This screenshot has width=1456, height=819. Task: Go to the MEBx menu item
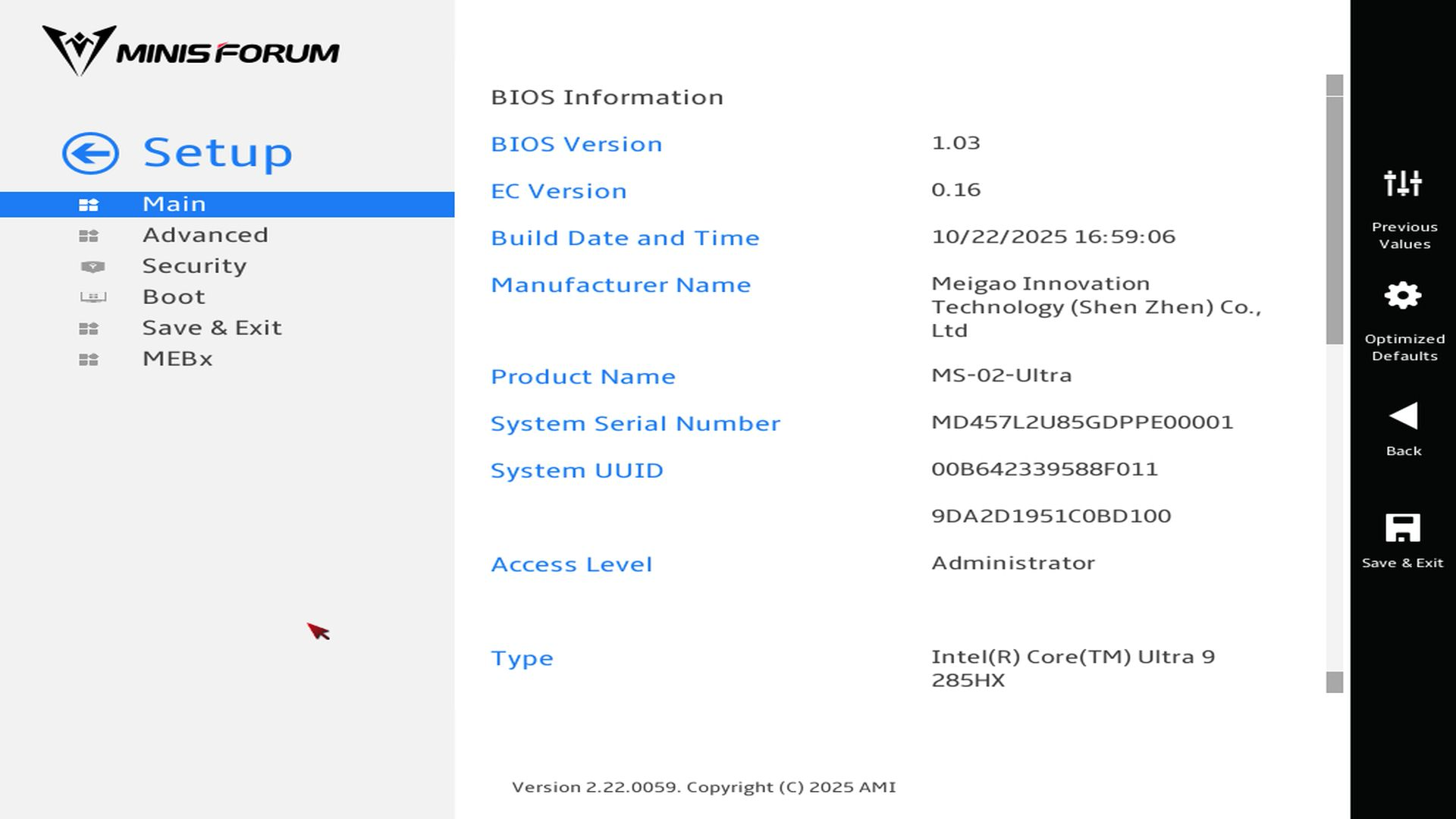tap(177, 359)
